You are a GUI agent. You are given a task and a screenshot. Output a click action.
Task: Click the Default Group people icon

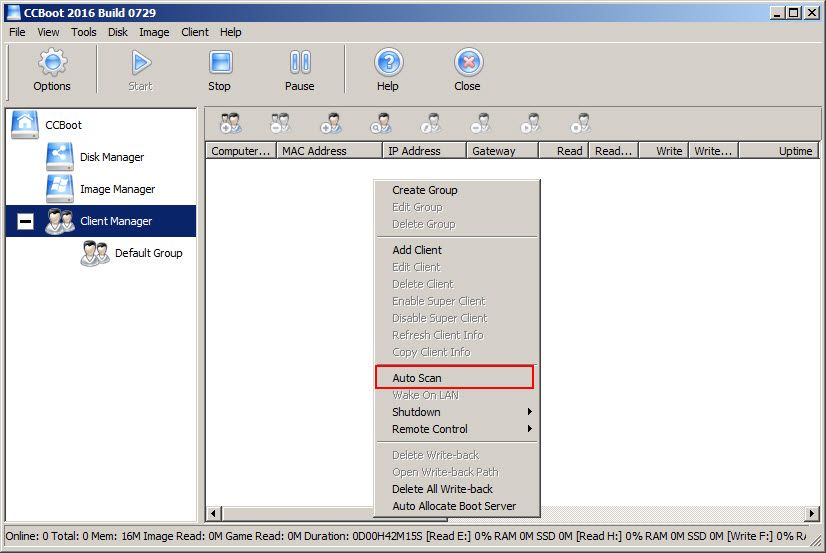95,253
